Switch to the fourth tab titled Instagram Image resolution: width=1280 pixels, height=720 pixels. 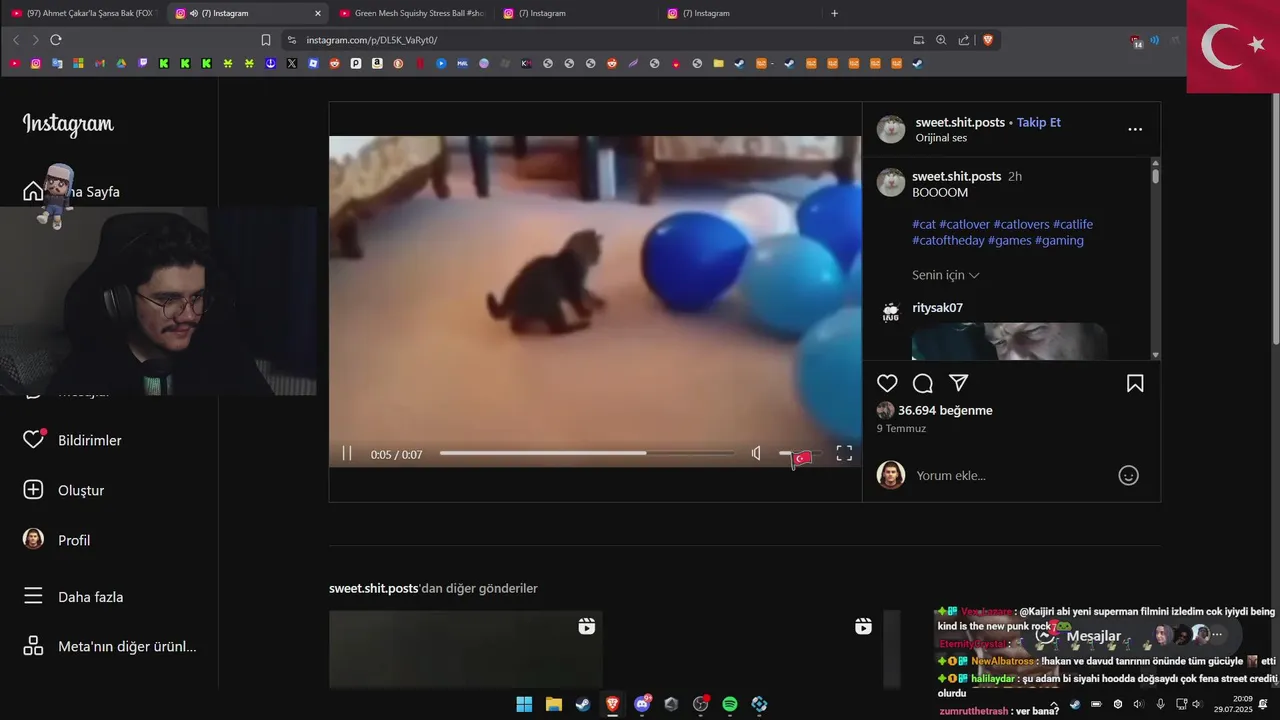575,13
